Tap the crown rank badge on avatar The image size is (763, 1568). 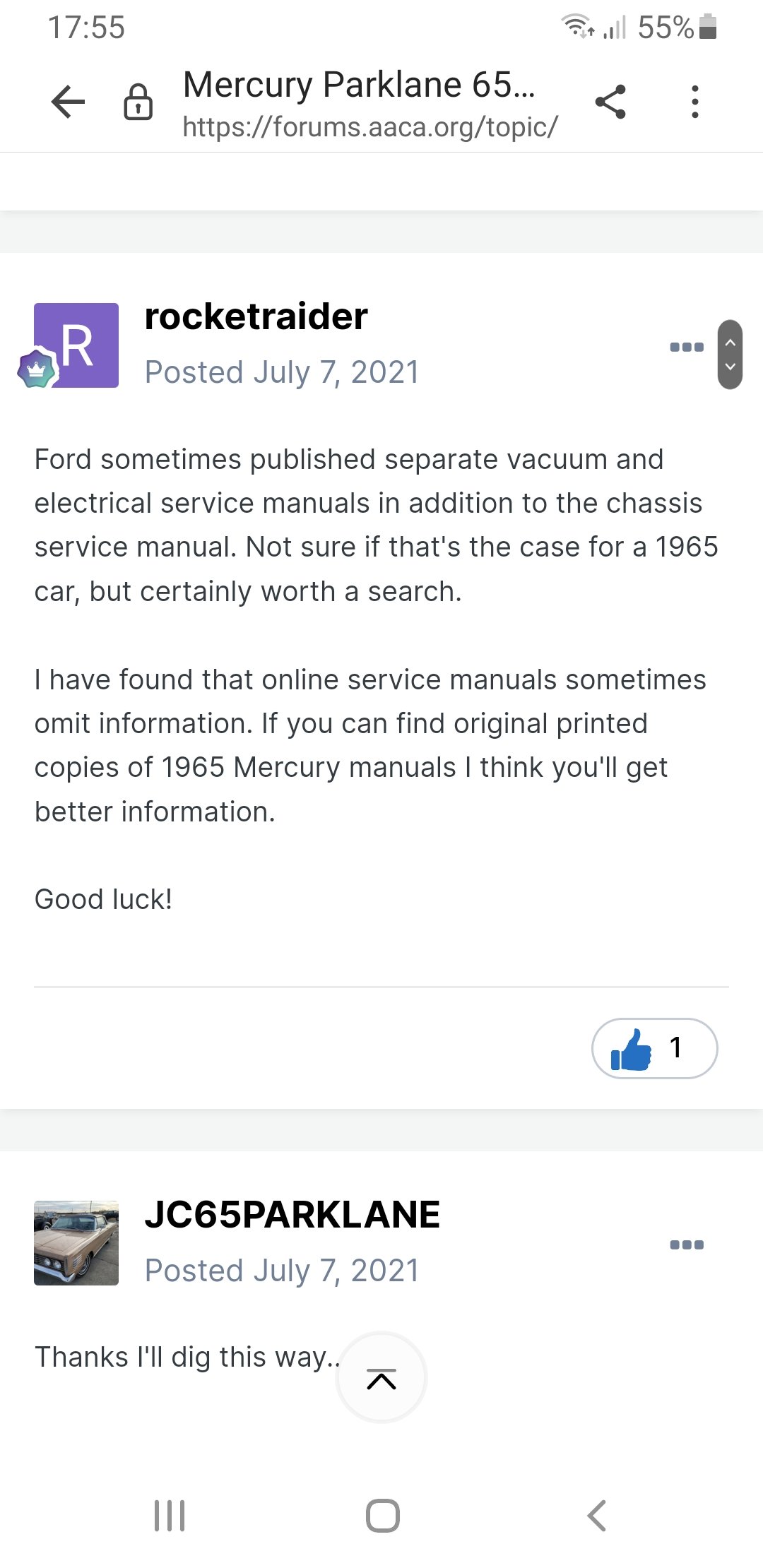pos(37,368)
